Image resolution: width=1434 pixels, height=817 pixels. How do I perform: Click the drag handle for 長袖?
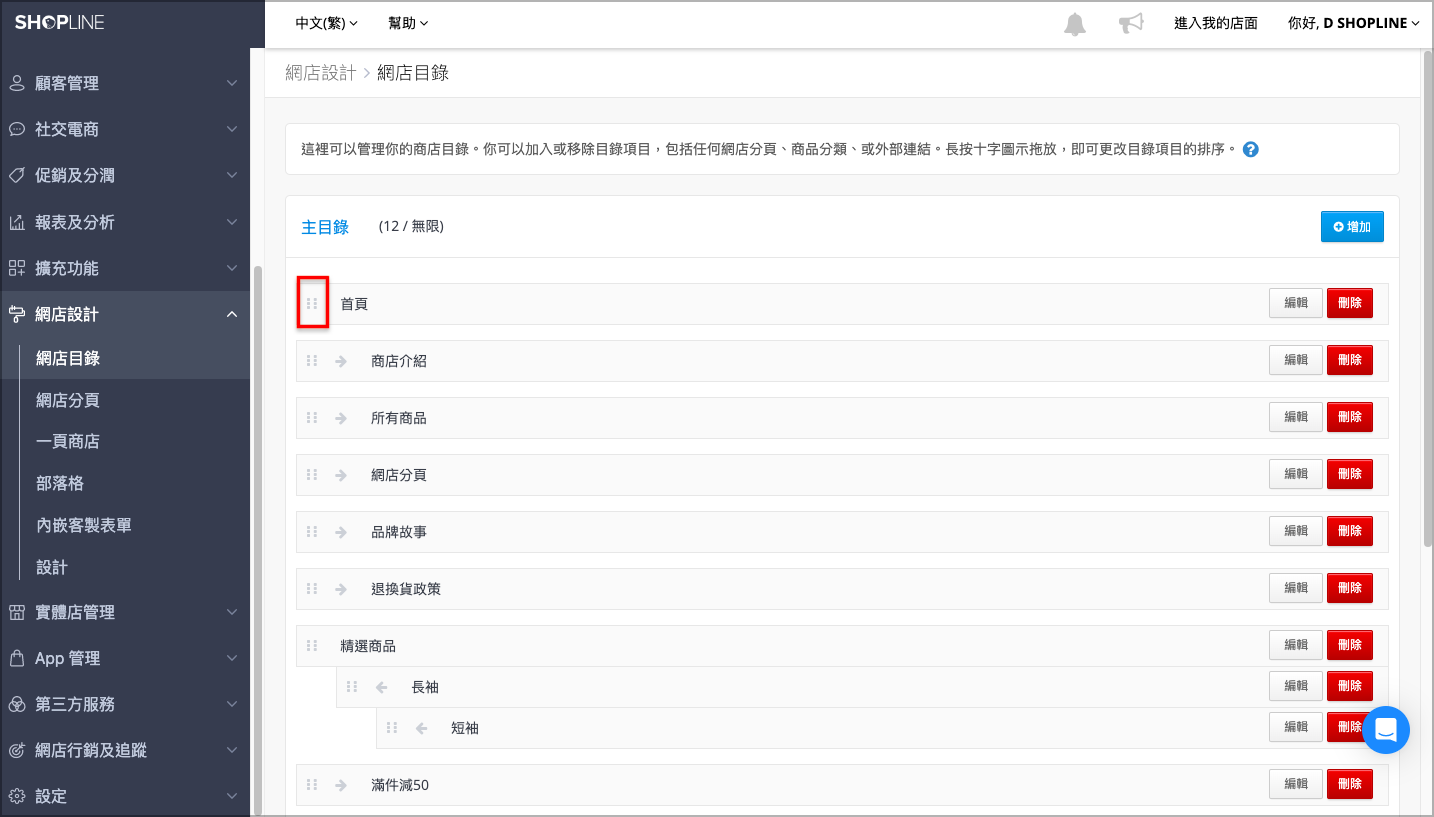click(352, 687)
